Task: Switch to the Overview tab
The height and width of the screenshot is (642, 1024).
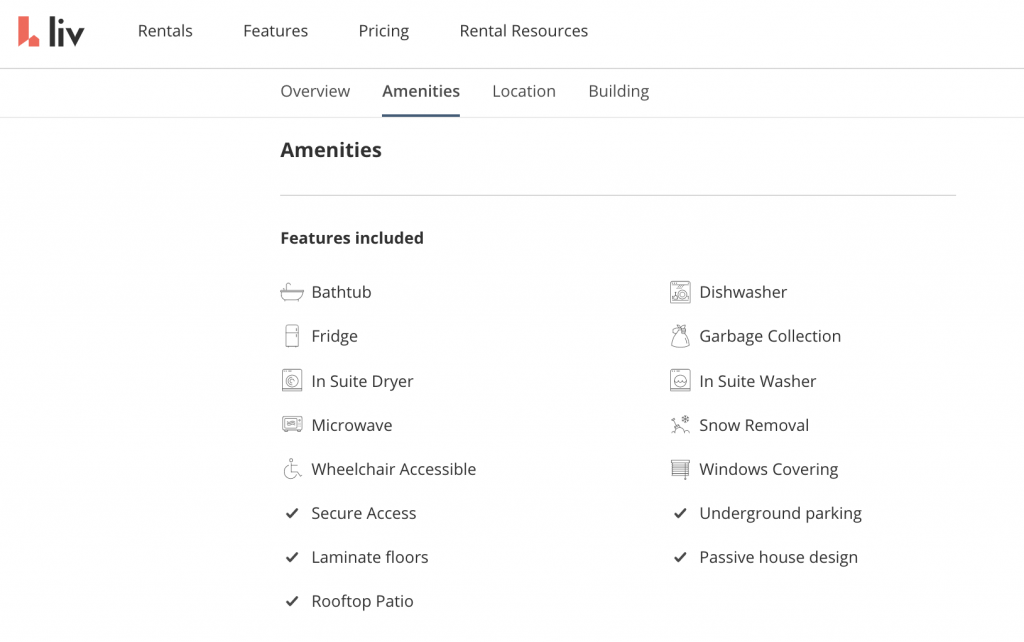Action: tap(315, 91)
